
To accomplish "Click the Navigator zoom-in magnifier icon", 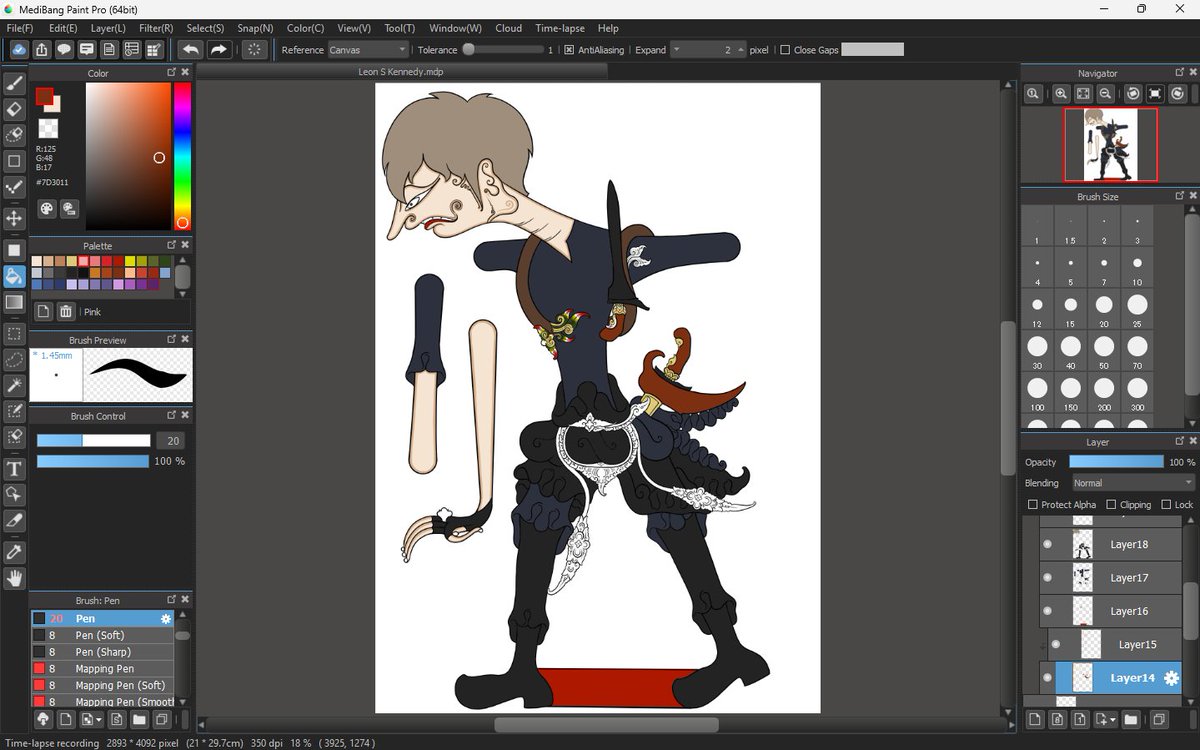I will [1061, 93].
